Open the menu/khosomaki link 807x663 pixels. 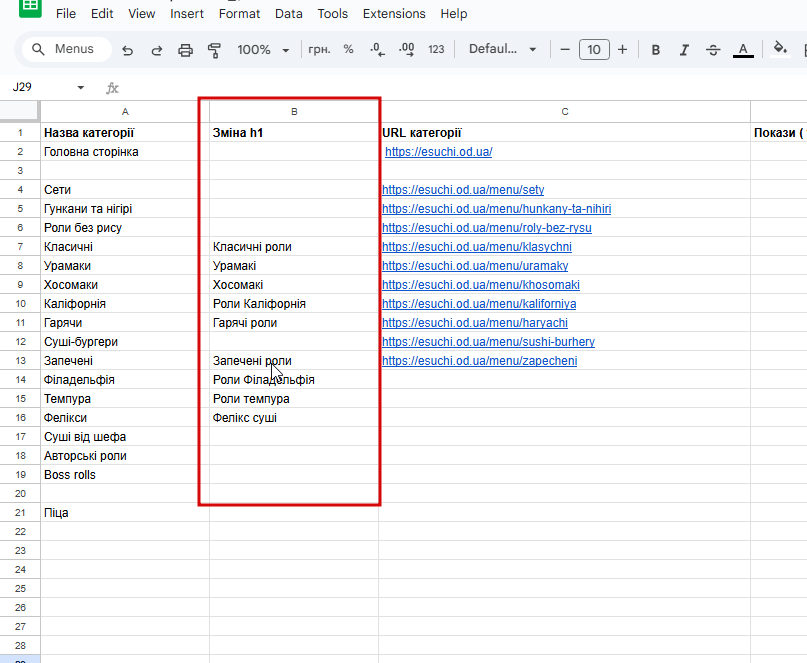[481, 285]
